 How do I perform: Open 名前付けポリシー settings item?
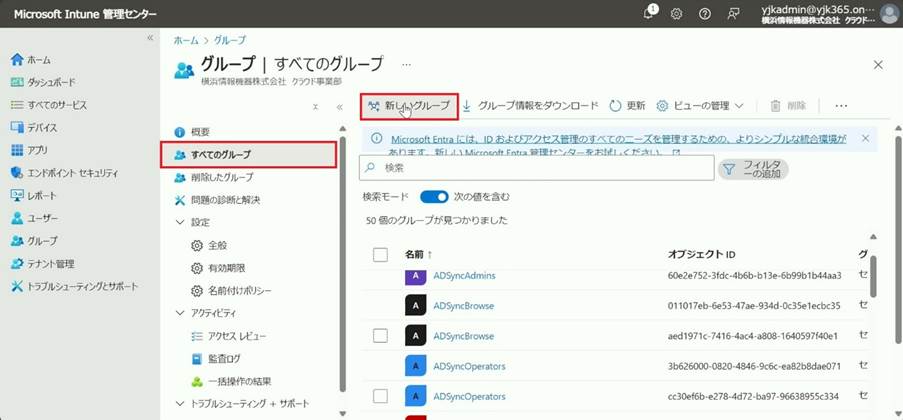point(231,291)
